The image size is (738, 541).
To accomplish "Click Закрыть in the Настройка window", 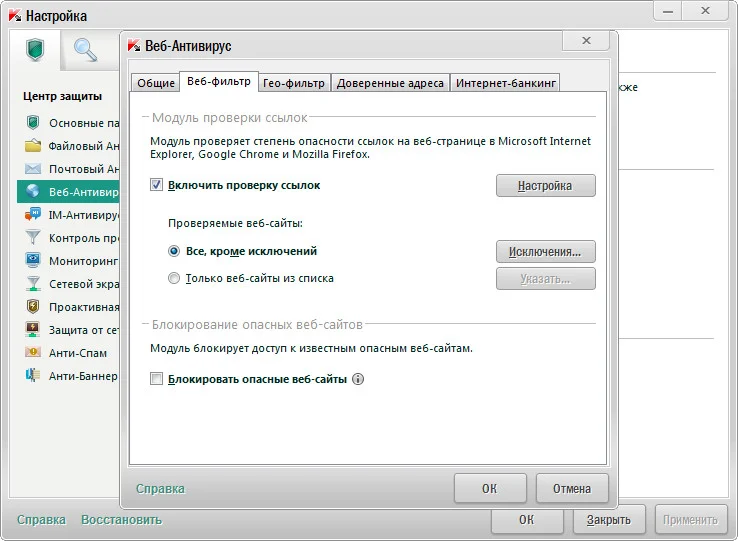I will (609, 520).
